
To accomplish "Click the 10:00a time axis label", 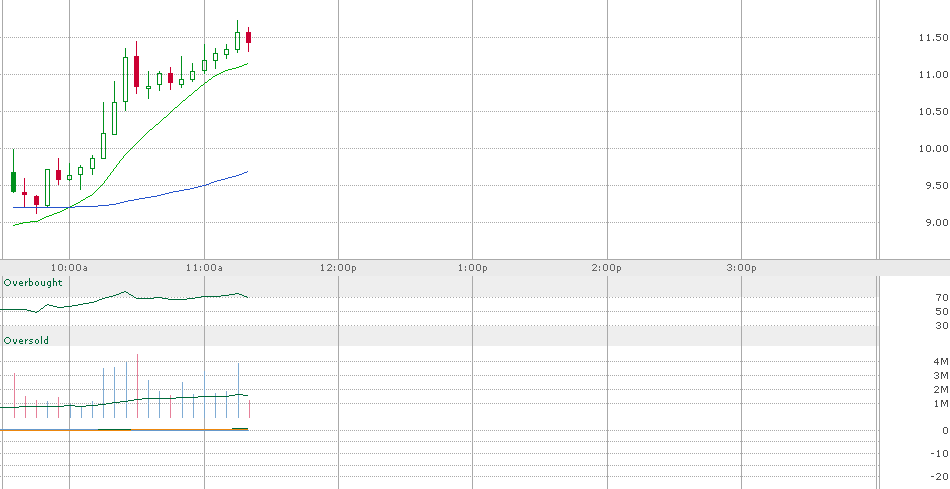I will (x=69, y=268).
